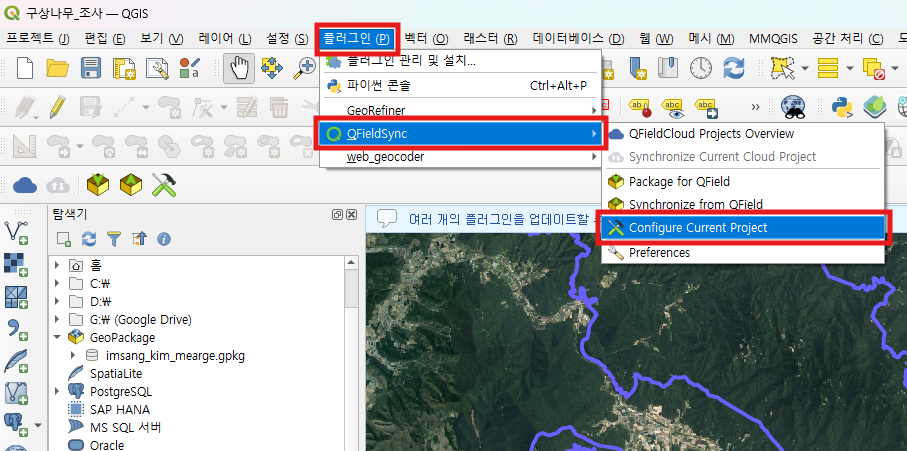Image resolution: width=907 pixels, height=451 pixels.
Task: Select features by area tool
Action: coord(783,68)
